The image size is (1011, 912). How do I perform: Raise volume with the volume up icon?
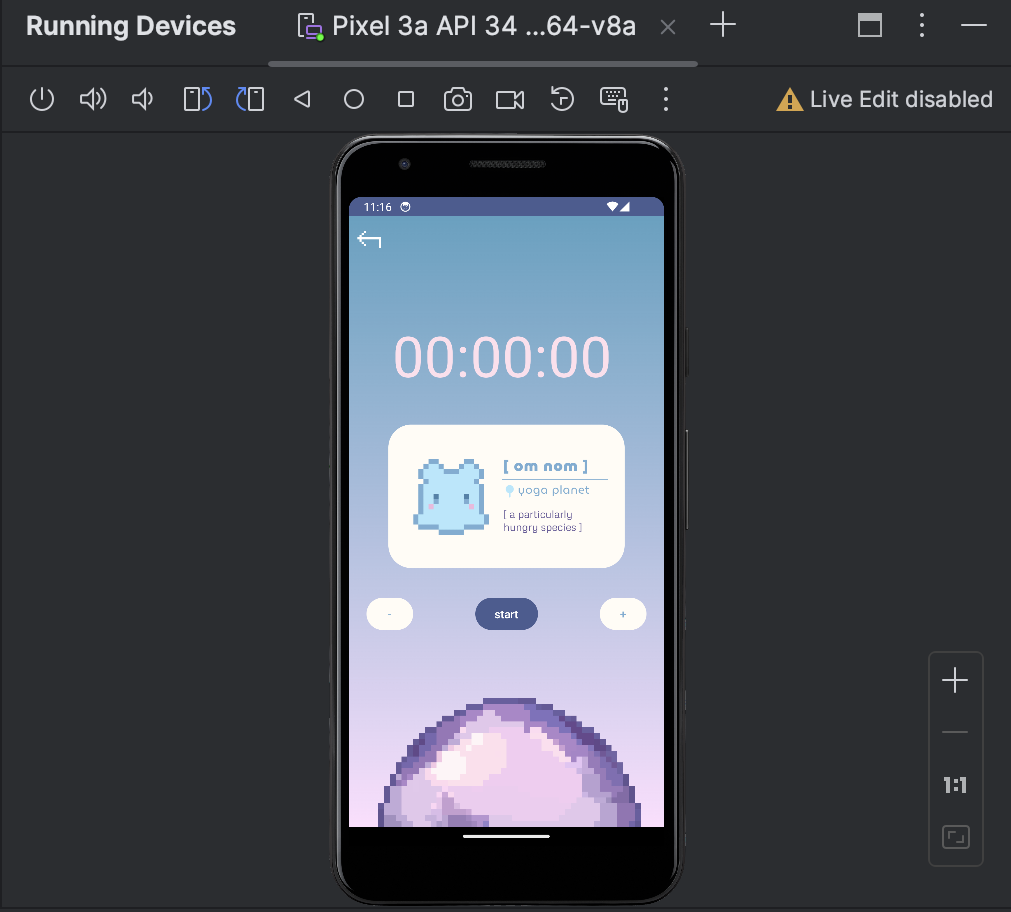coord(93,99)
